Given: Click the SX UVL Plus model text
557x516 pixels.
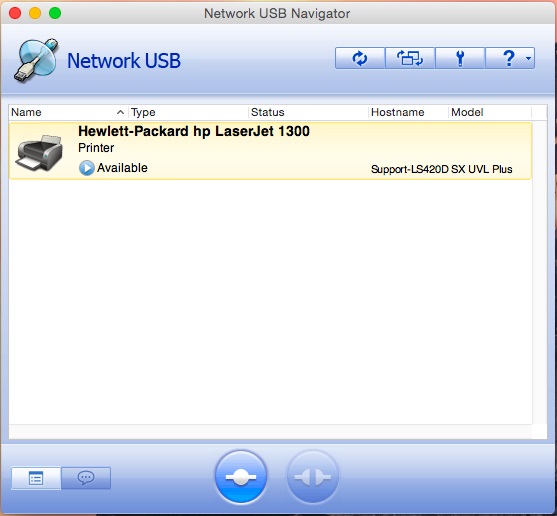Looking at the screenshot, I should pyautogui.click(x=482, y=169).
